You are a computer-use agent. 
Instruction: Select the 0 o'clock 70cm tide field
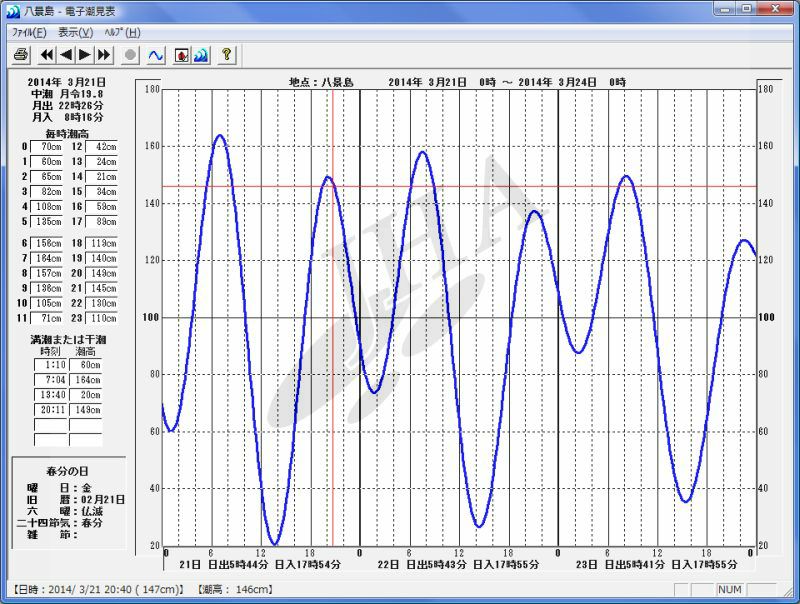pos(46,147)
